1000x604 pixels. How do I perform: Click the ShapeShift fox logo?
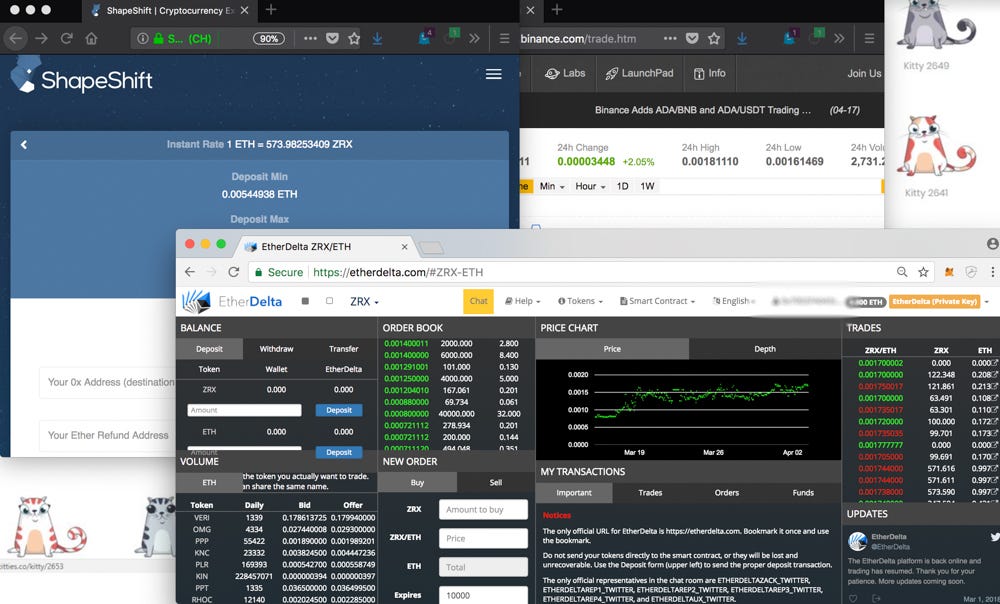pos(24,75)
